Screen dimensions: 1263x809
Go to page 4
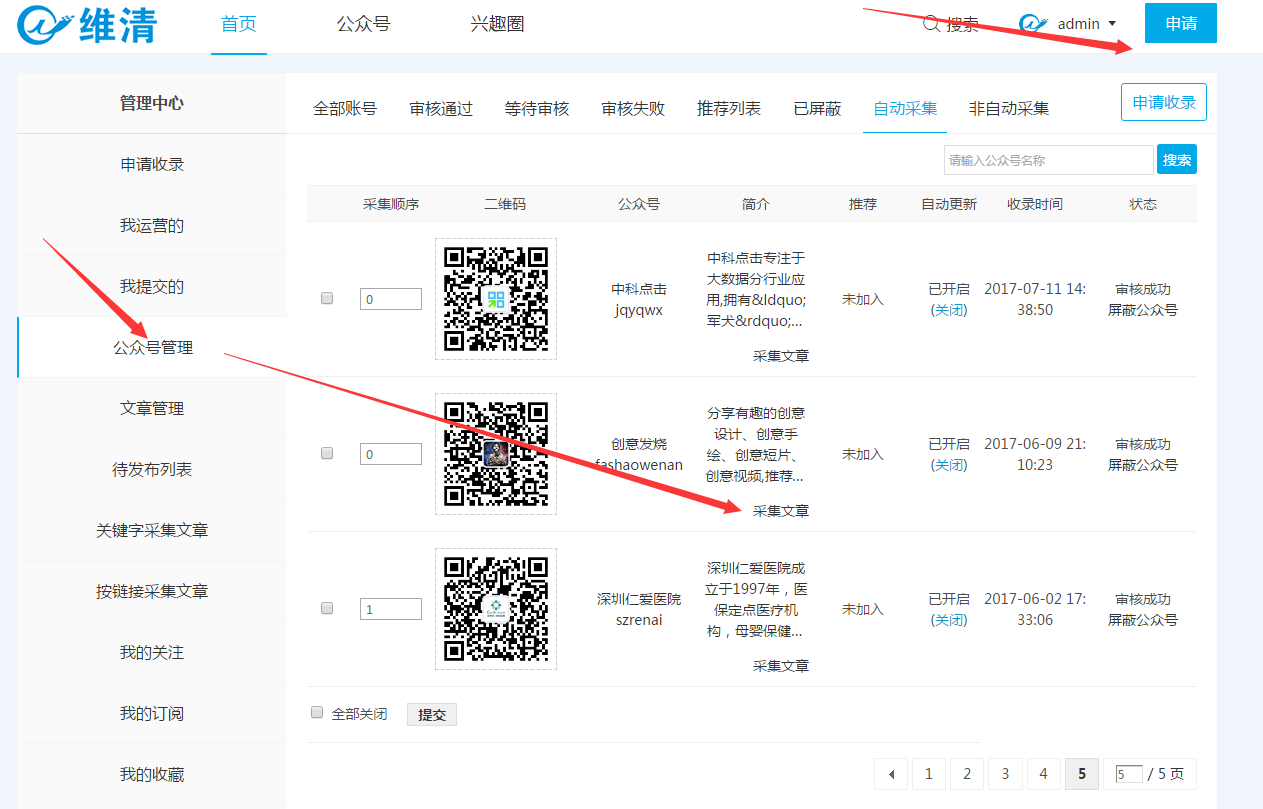pos(1043,774)
